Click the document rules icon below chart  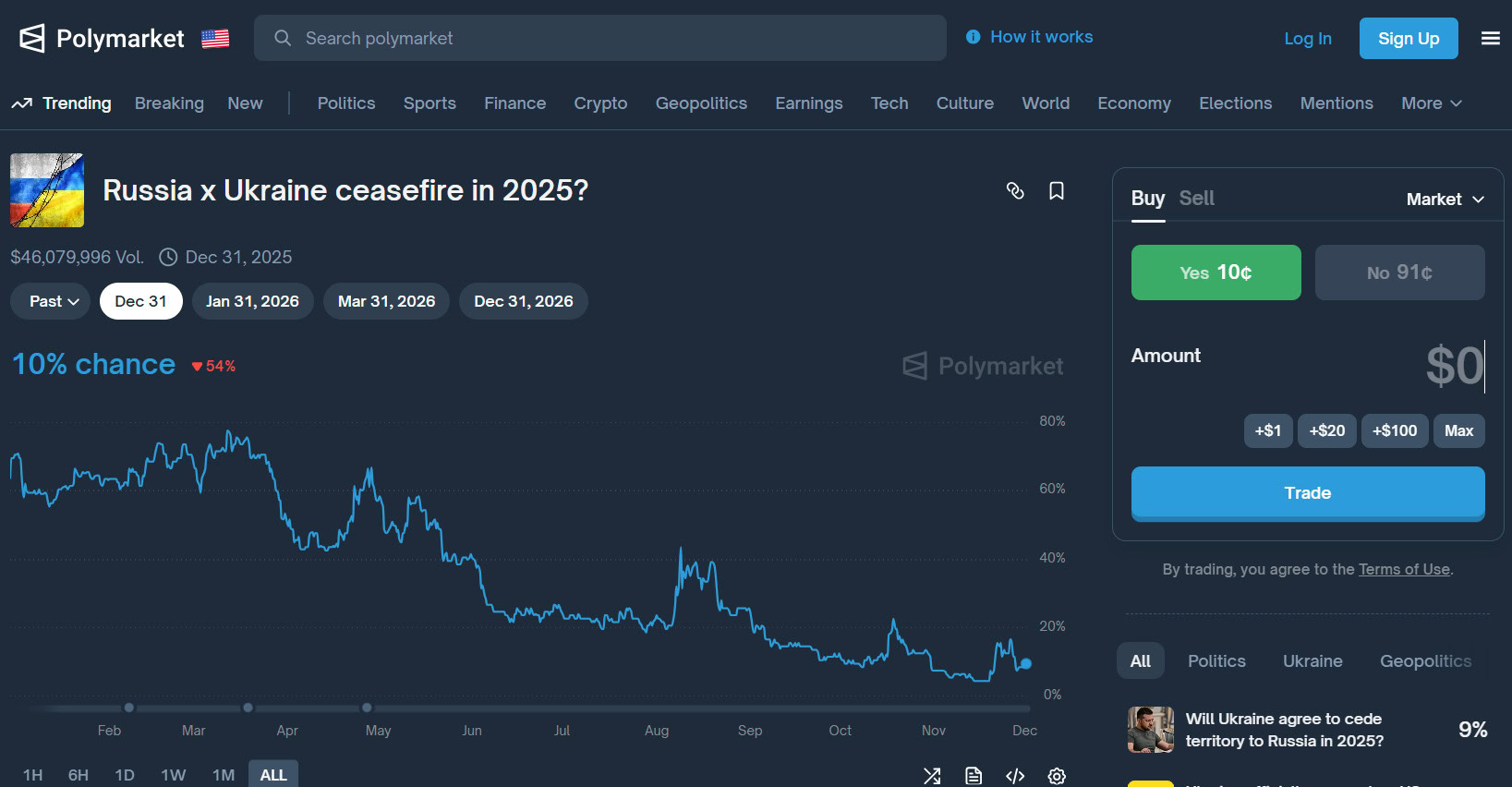coord(974,776)
